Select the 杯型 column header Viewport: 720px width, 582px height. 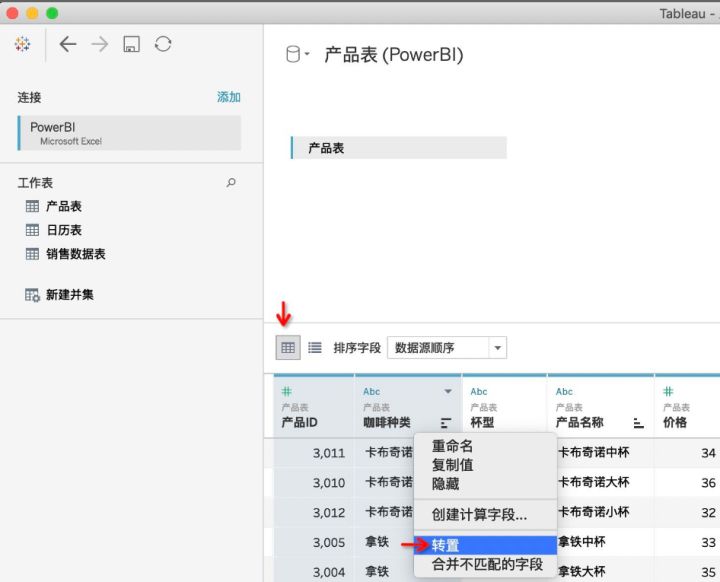coord(504,407)
